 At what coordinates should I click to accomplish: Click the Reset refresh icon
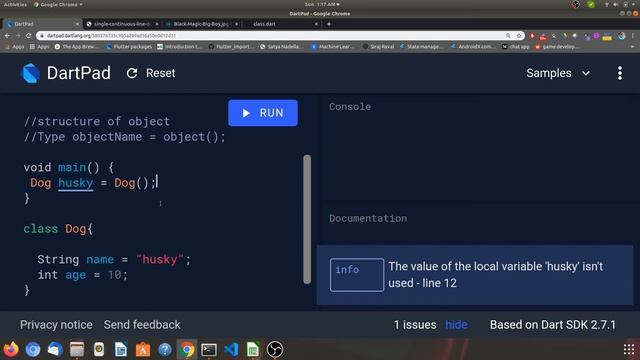tap(132, 73)
